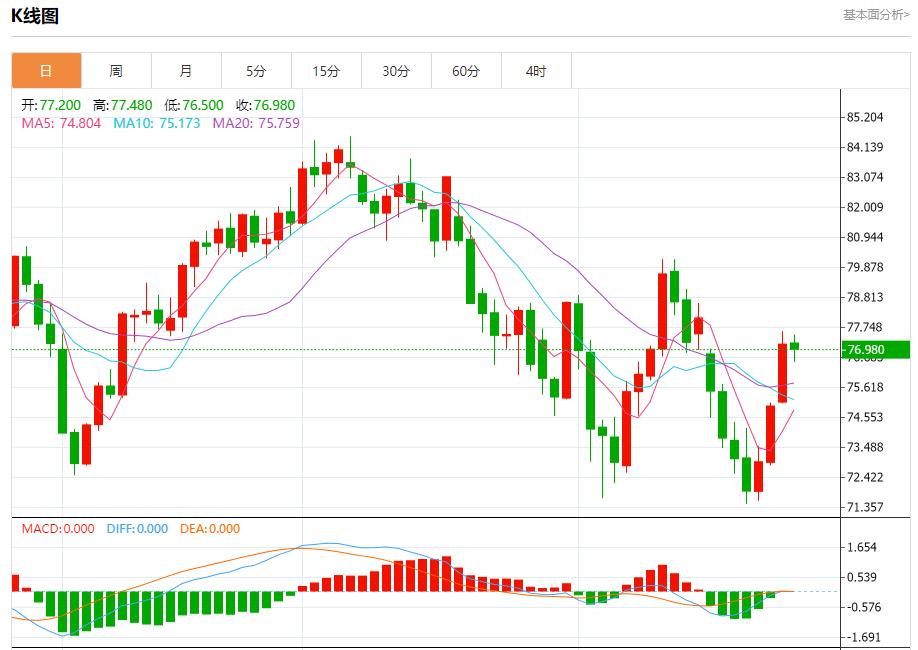
Task: Click the K线图 title heading
Action: click(x=35, y=16)
